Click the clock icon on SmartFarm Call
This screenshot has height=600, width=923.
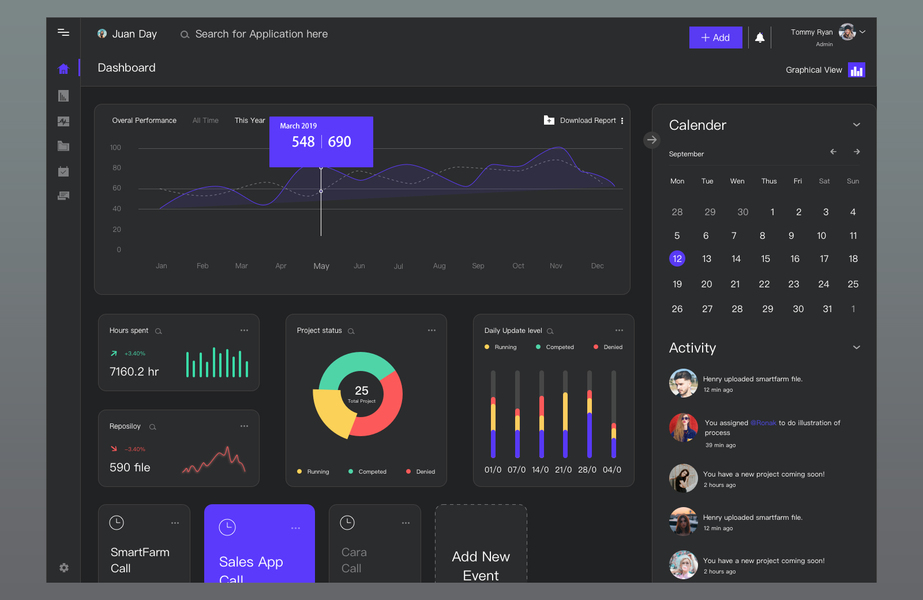117,522
